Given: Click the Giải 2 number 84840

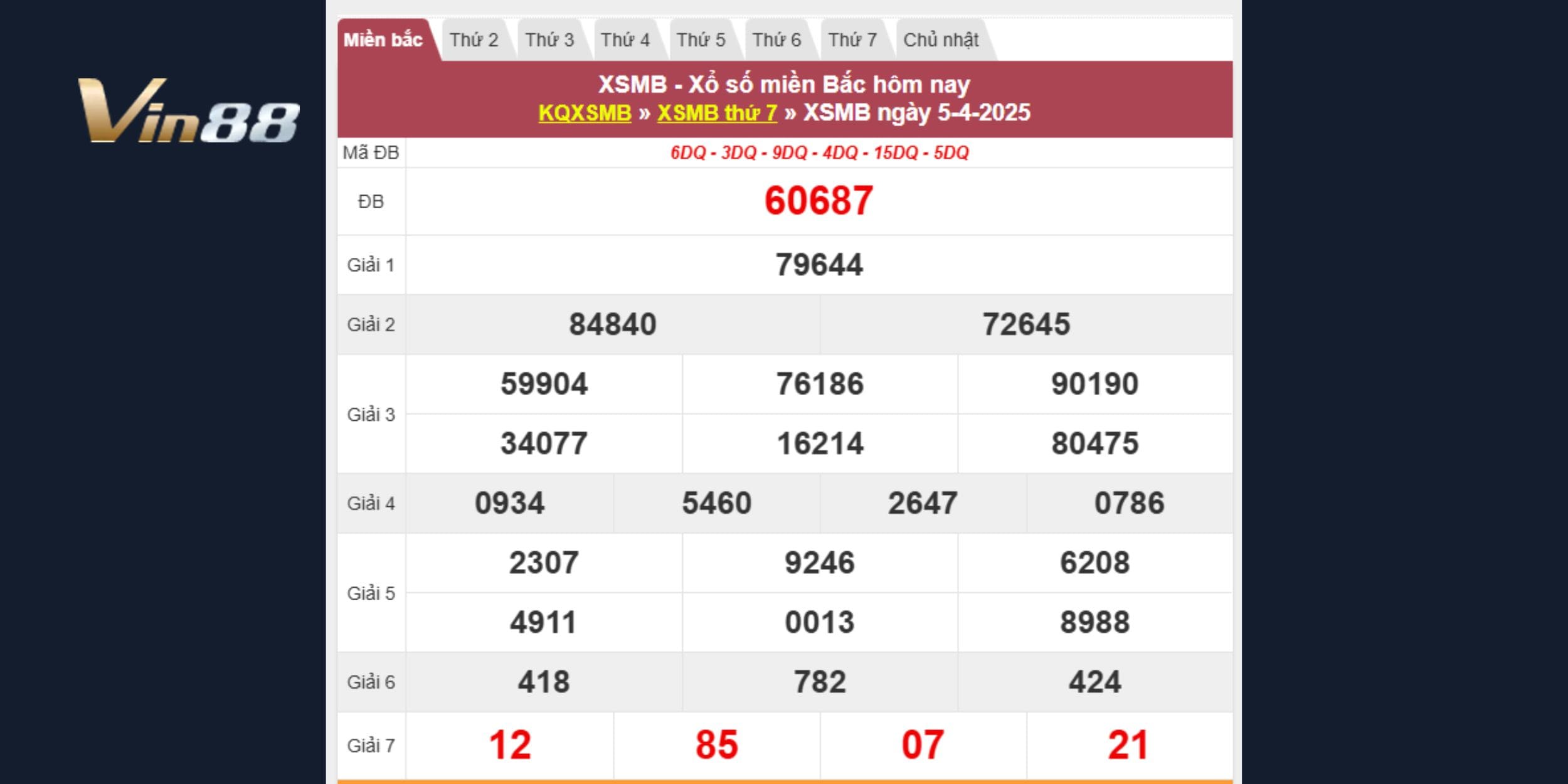Looking at the screenshot, I should coord(613,324).
